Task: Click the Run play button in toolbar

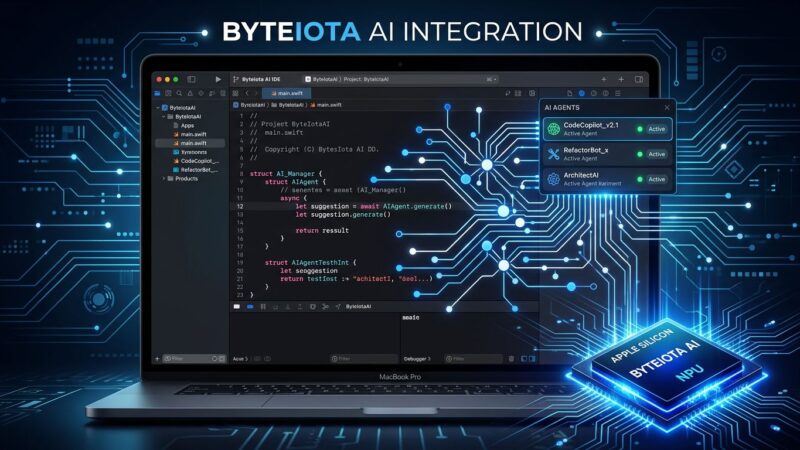Action: [x=218, y=80]
